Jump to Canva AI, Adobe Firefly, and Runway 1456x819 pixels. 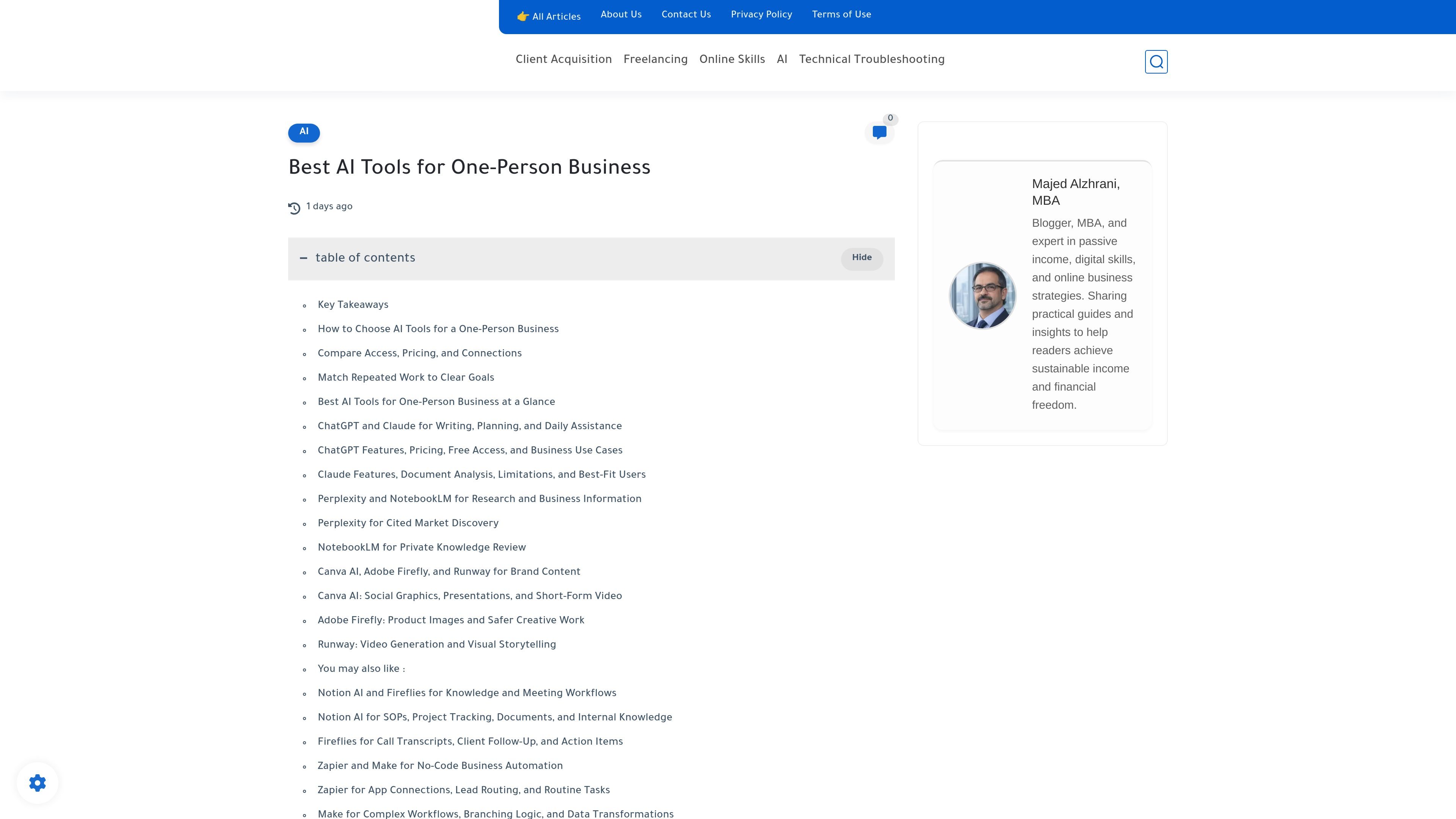(x=449, y=572)
